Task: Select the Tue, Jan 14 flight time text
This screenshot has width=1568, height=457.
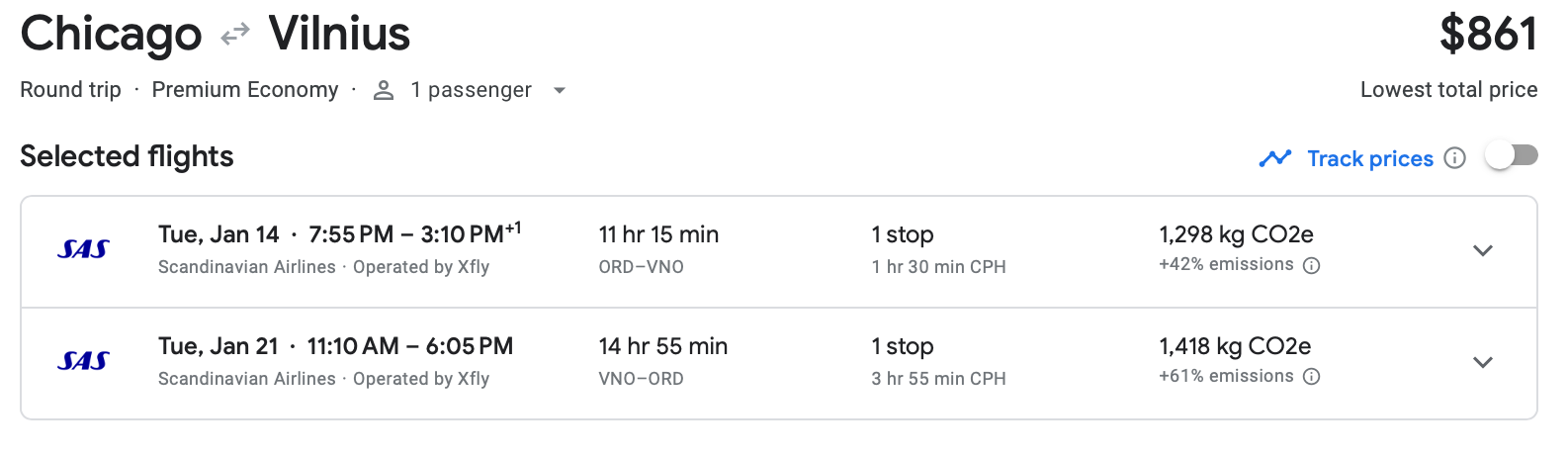Action: coord(338,234)
